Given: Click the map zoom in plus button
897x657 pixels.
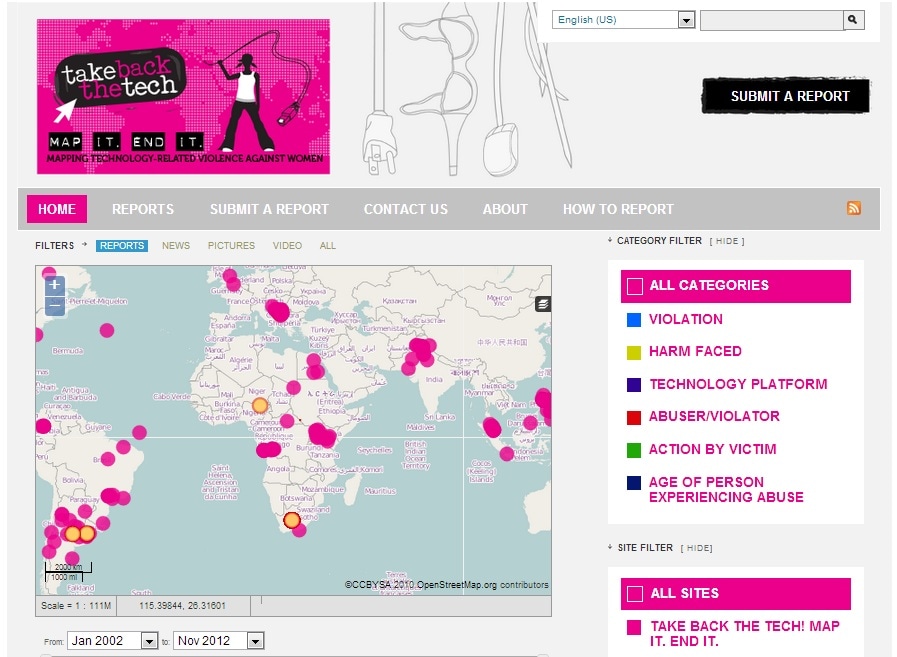Looking at the screenshot, I should coord(55,285).
